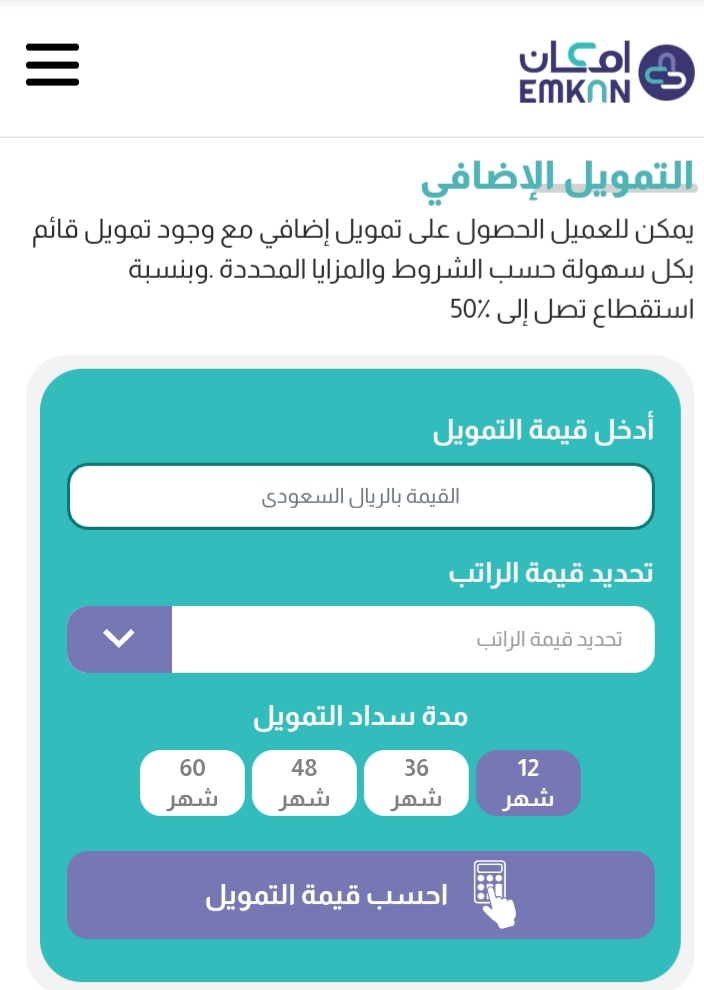Choose the 60 شهر repayment option
This screenshot has height=990, width=704.
coord(192,783)
